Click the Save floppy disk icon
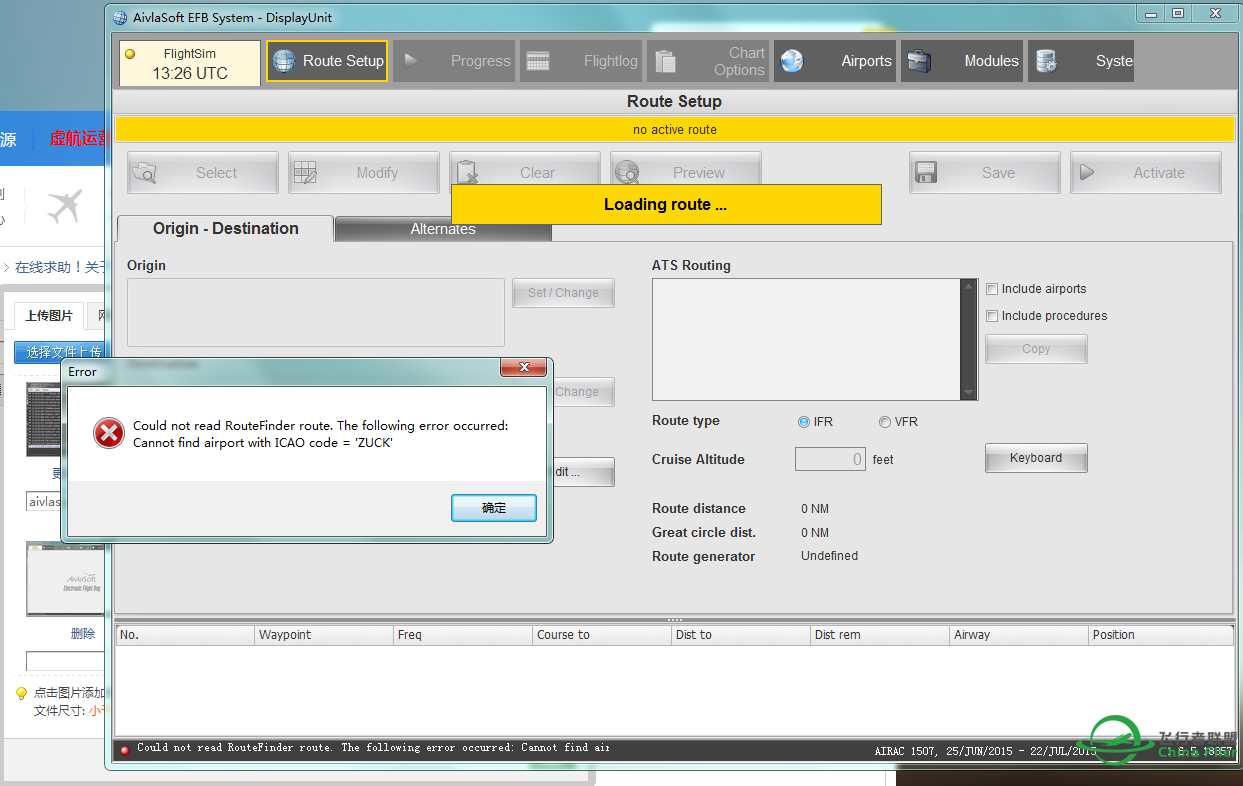 tap(926, 173)
